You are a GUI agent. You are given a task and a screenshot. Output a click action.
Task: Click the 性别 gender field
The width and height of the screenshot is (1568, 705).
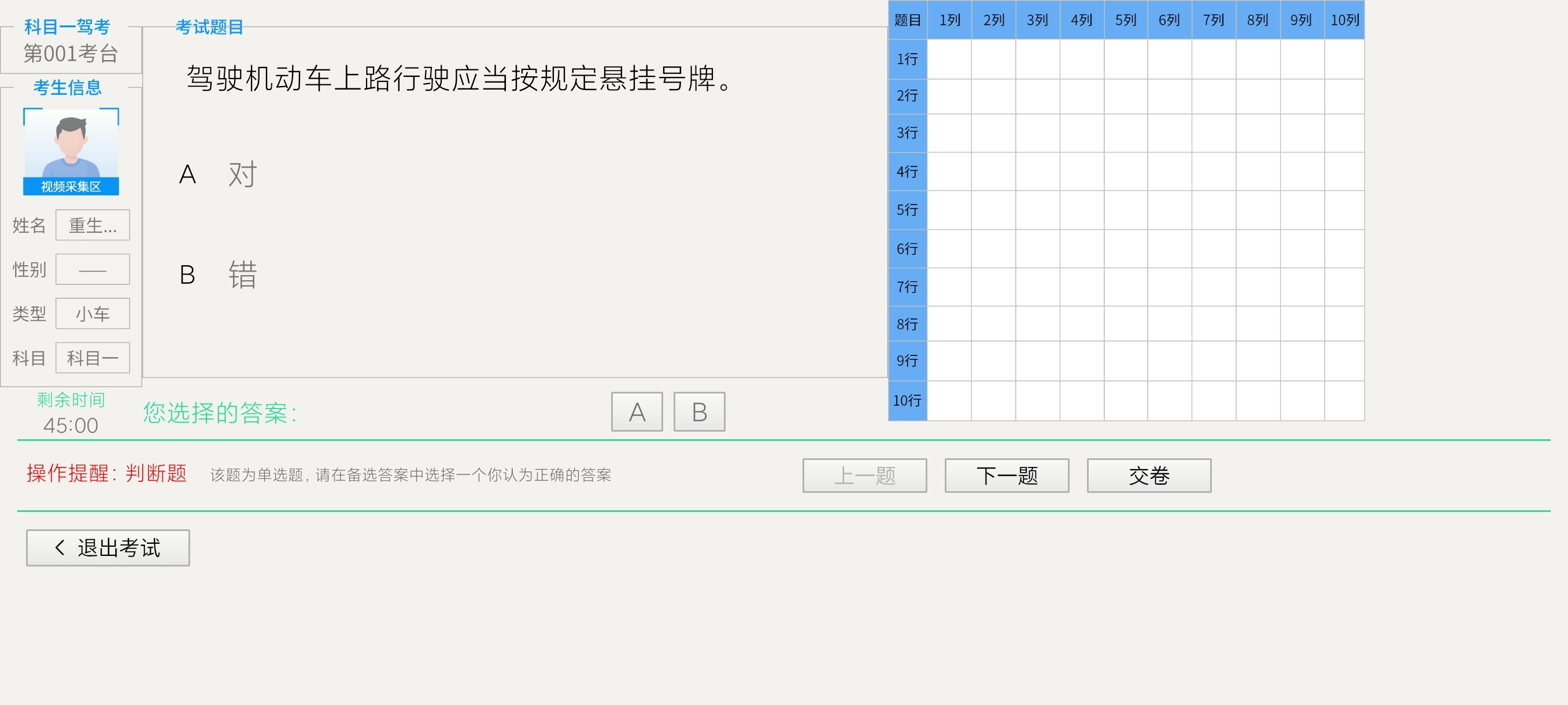[x=93, y=269]
